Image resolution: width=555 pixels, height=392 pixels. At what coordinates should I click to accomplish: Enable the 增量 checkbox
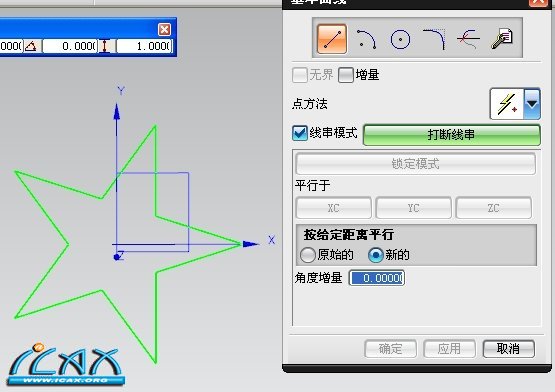point(346,75)
